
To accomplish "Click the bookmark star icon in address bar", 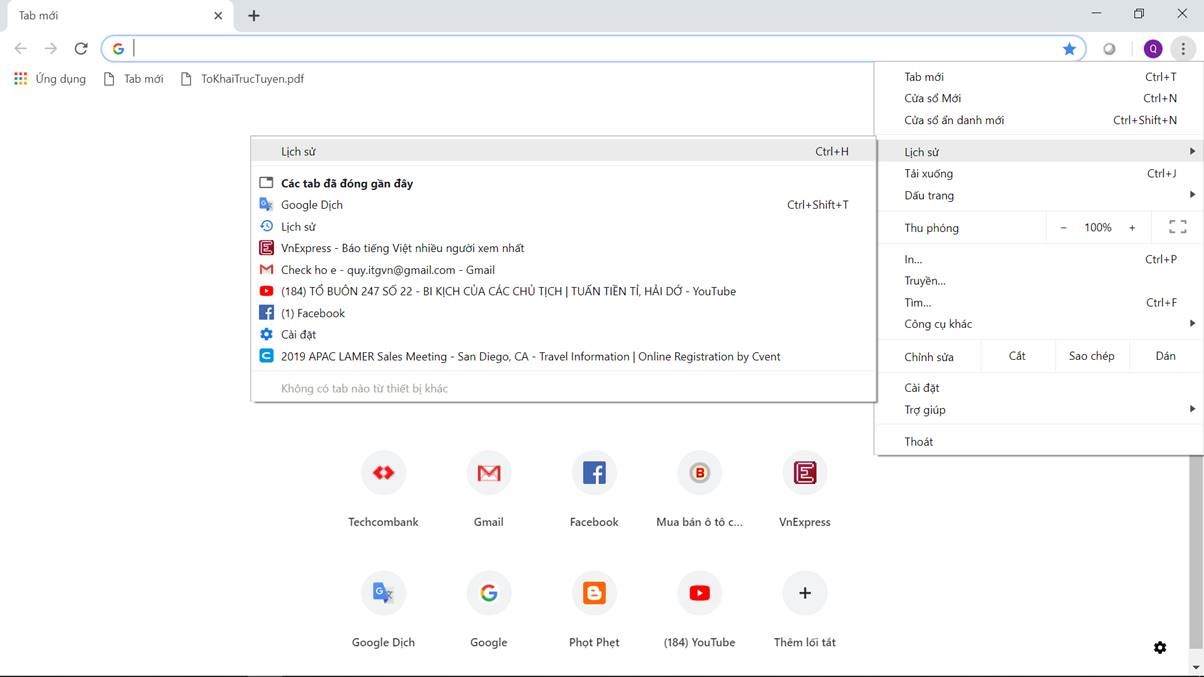I will pos(1069,48).
